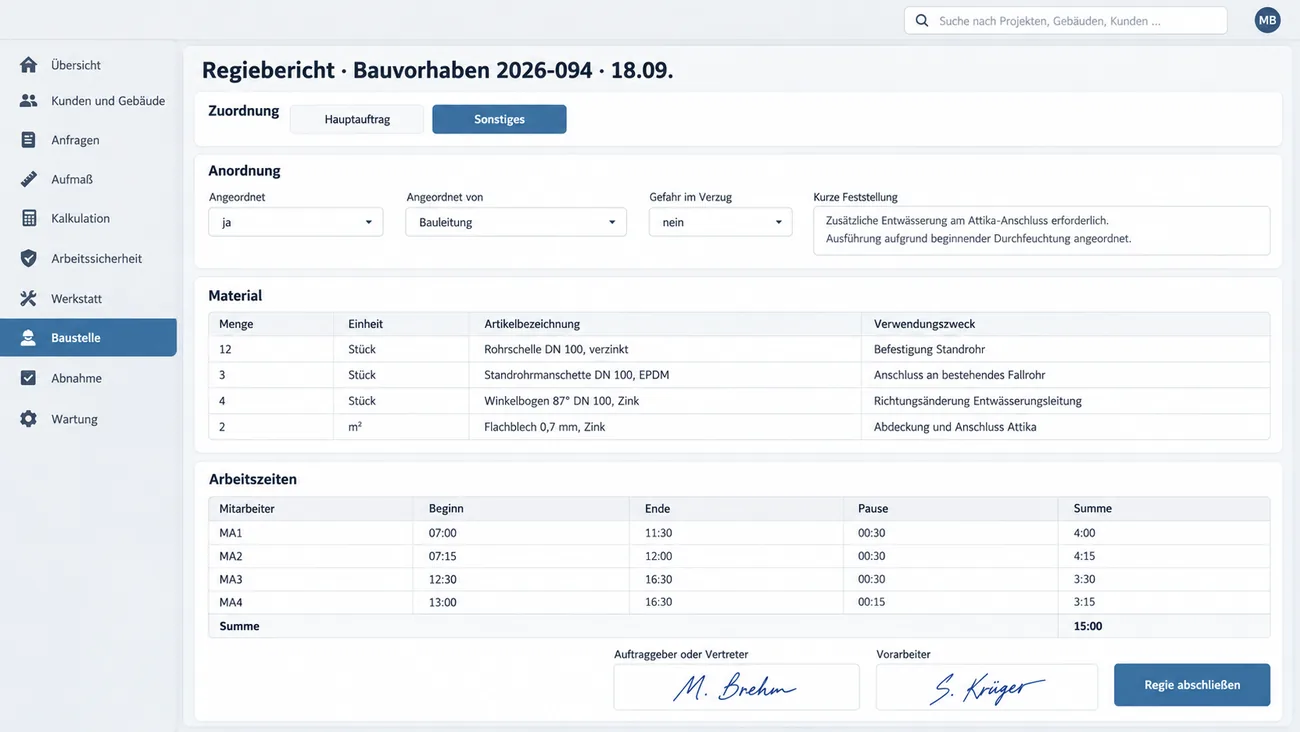Click MA1 start time 07:00

(521, 533)
